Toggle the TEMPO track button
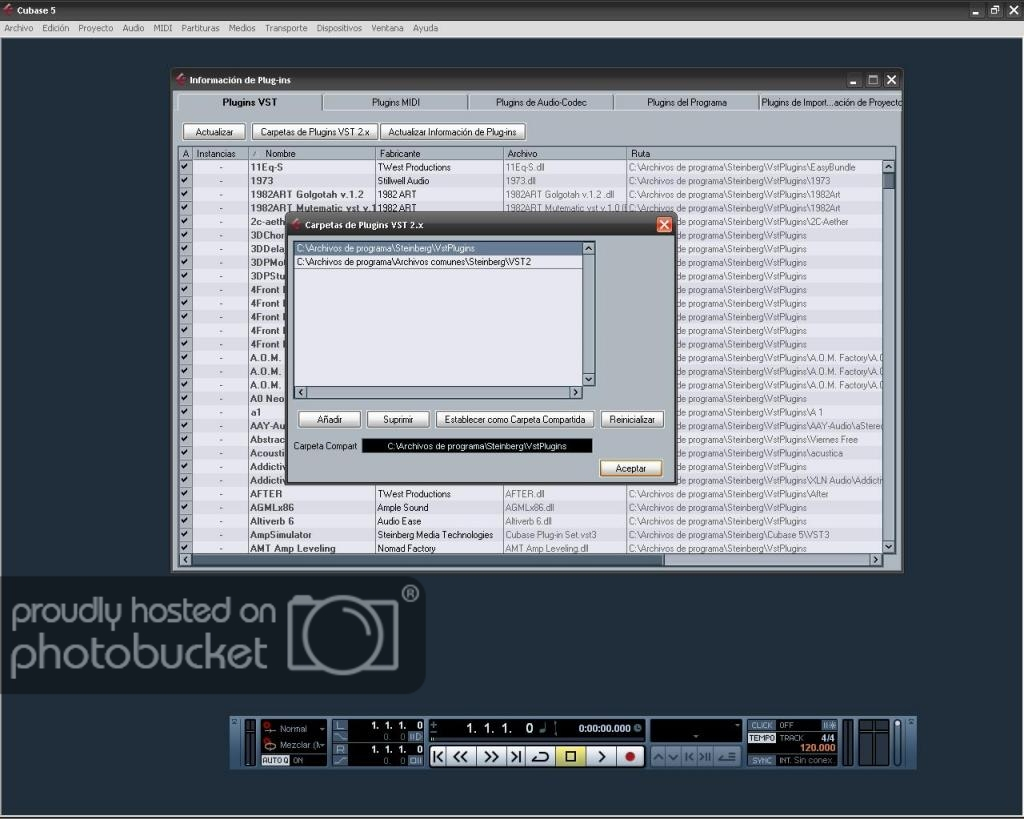This screenshot has width=1024, height=819. 761,737
